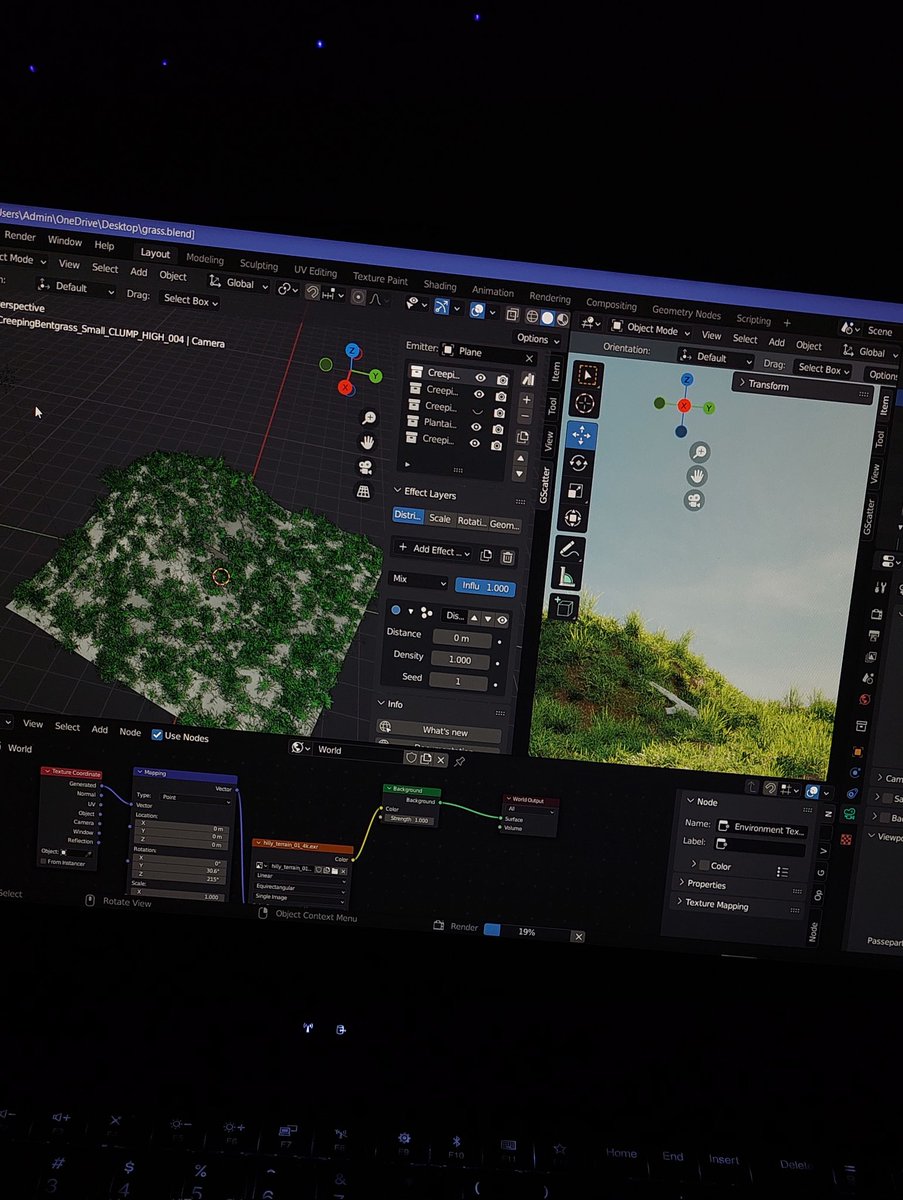Click the Seed value field
Screen dimensions: 903x1200
point(458,681)
